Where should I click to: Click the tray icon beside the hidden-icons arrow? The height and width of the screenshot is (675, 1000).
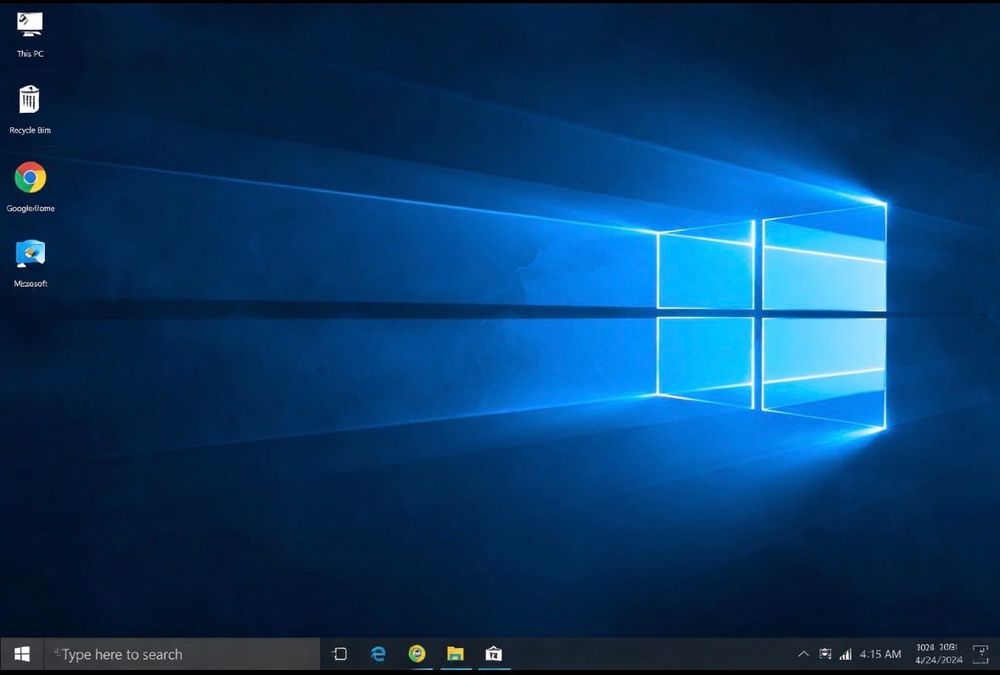pyautogui.click(x=825, y=654)
